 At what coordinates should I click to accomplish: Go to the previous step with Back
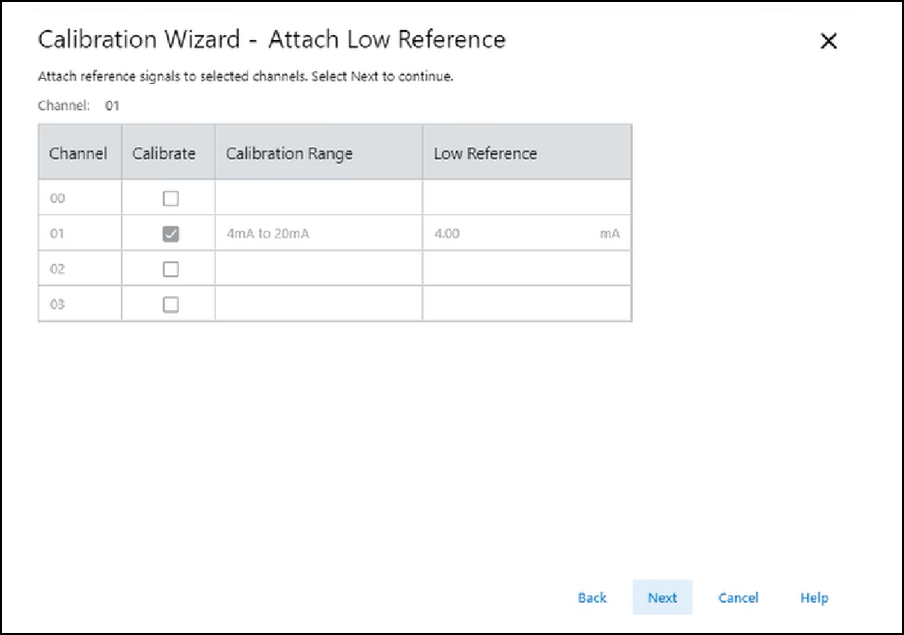click(x=592, y=598)
